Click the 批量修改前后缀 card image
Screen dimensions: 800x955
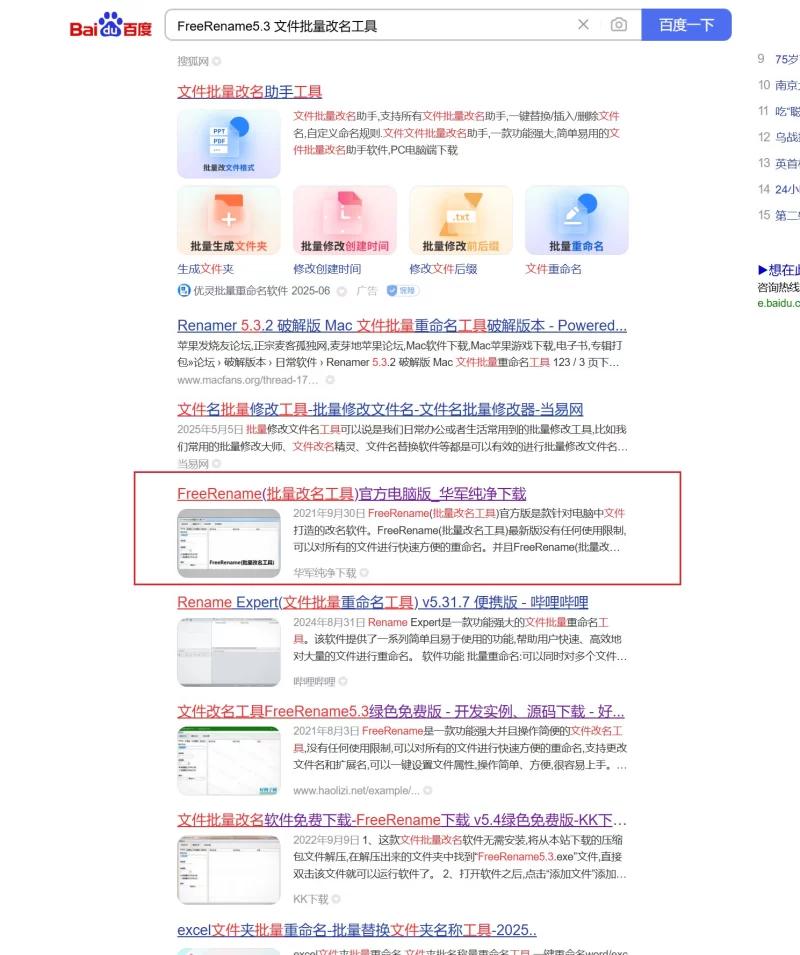click(x=461, y=220)
